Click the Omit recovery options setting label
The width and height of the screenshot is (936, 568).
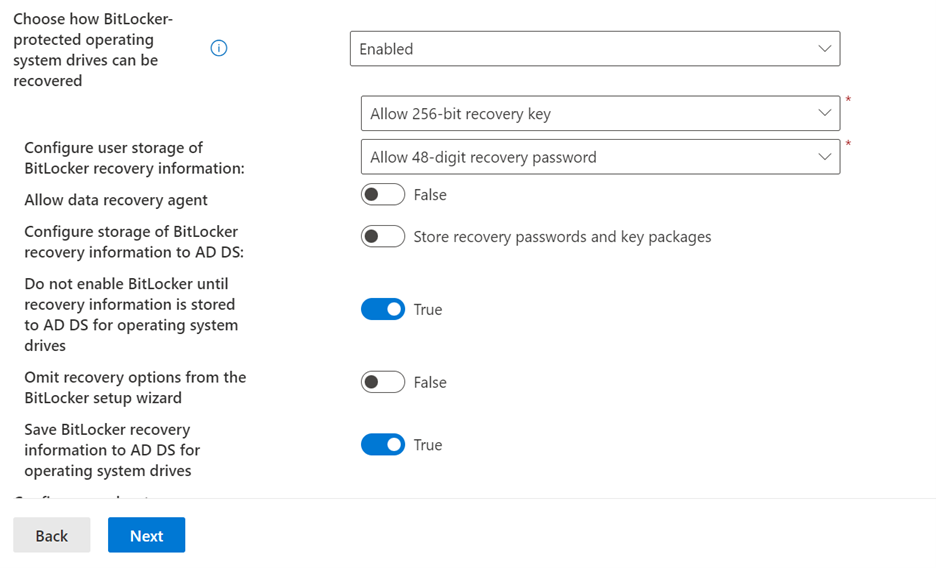pyautogui.click(x=135, y=387)
